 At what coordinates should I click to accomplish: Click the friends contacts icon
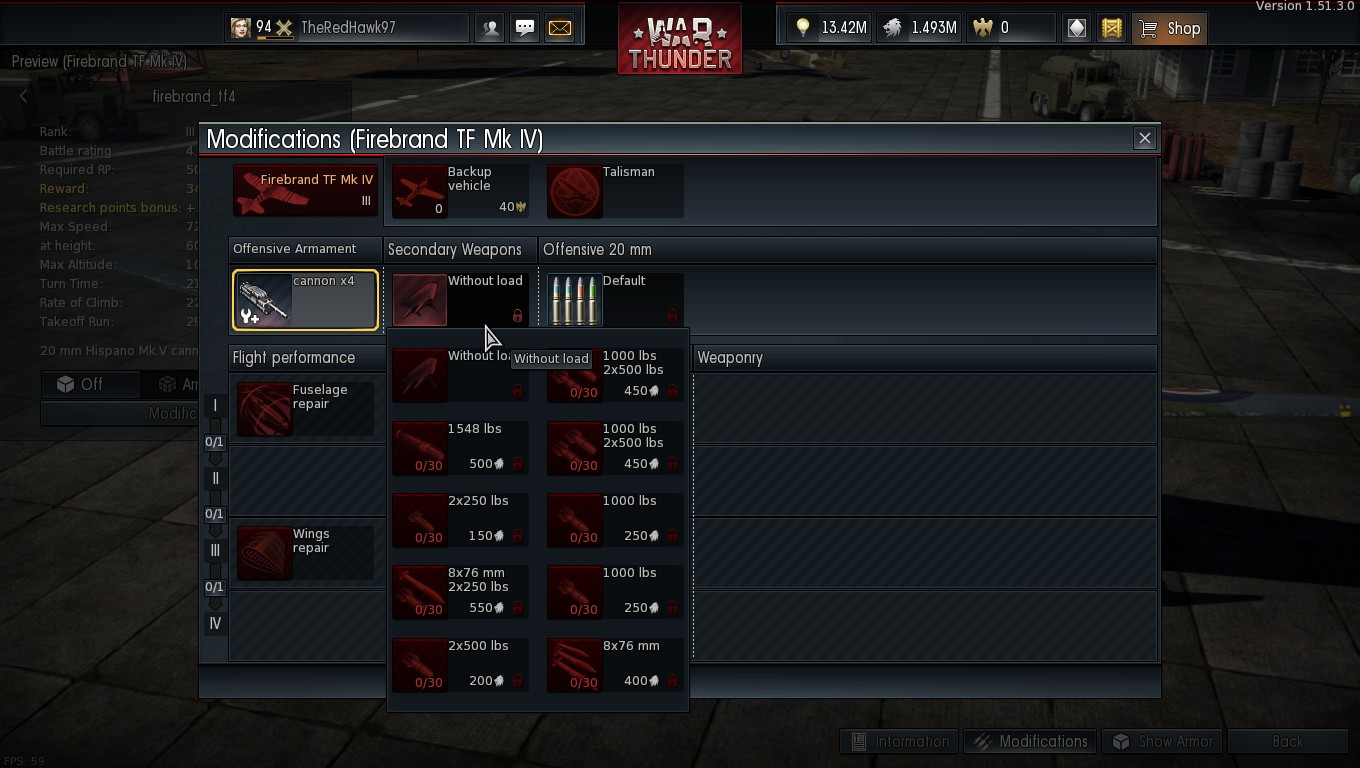(x=490, y=28)
